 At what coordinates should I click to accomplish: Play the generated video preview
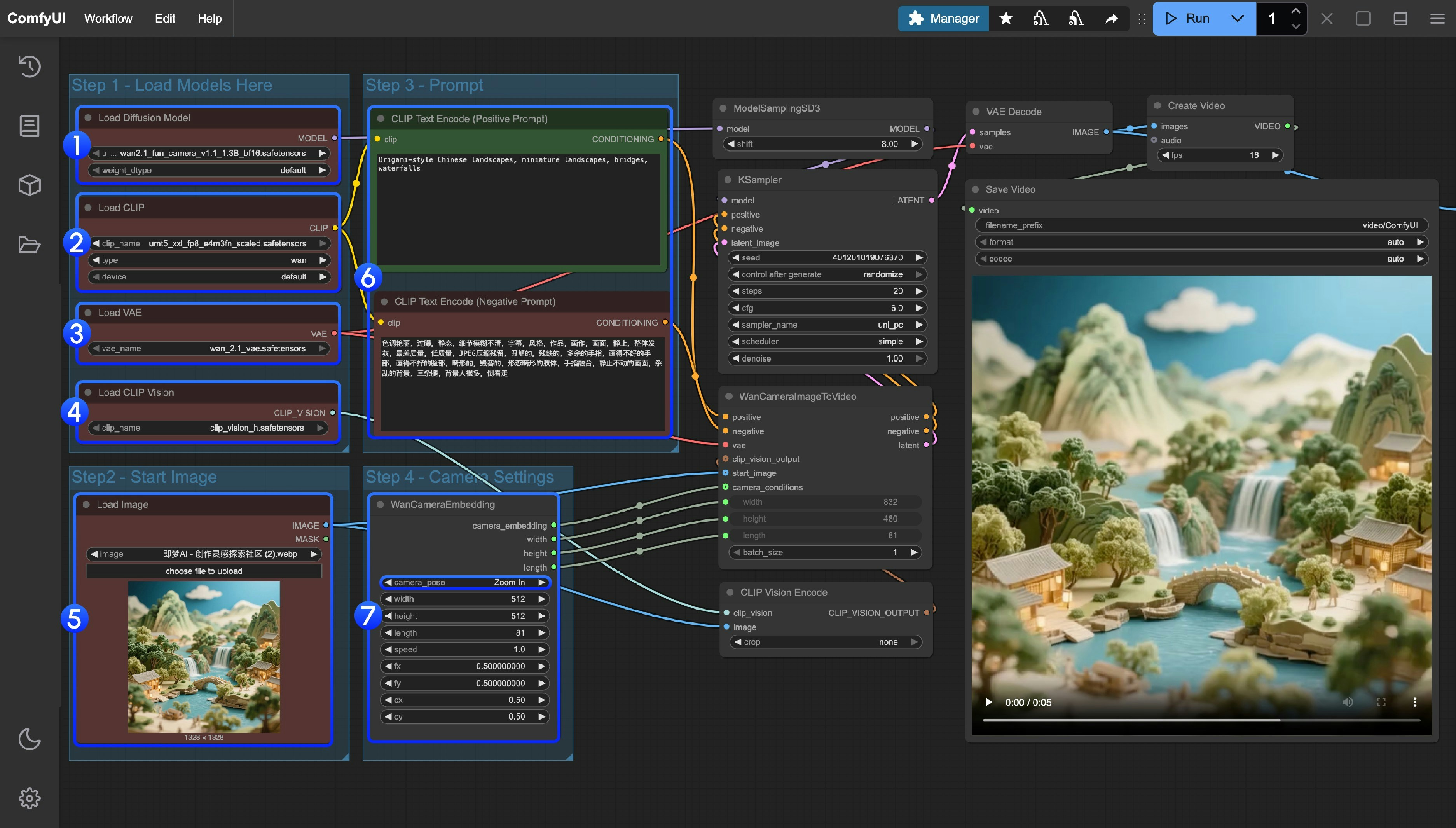coord(989,702)
